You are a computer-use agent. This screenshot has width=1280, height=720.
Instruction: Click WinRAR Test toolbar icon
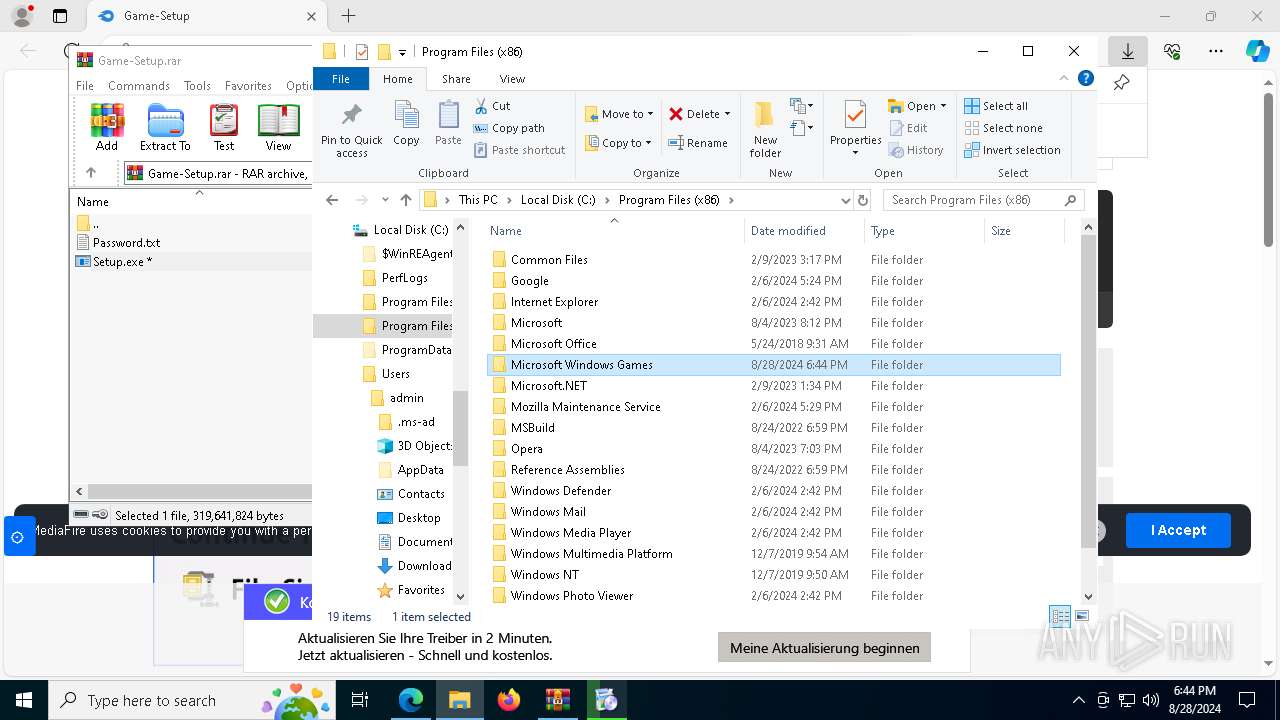click(224, 127)
